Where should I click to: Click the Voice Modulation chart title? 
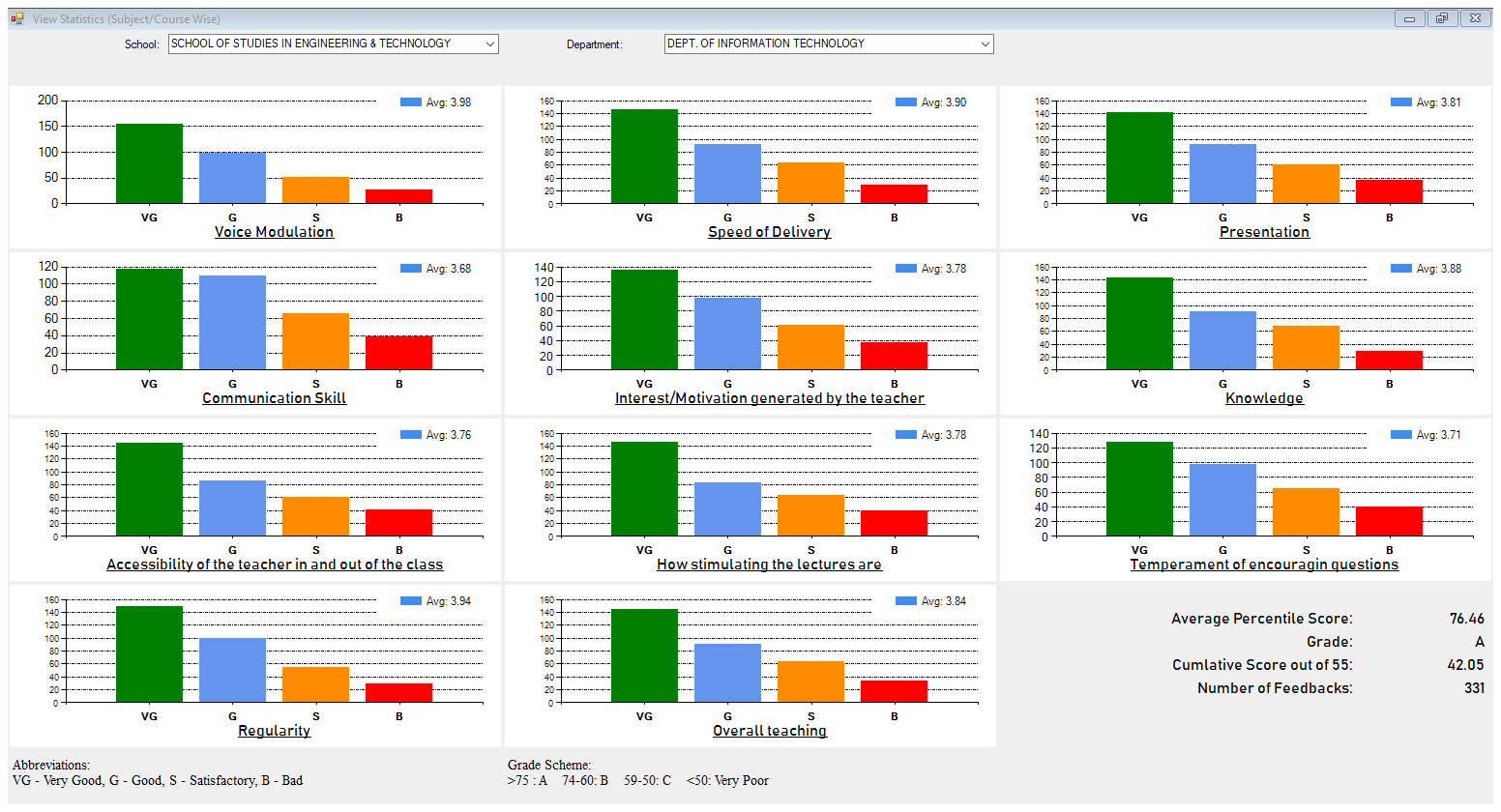tap(274, 232)
